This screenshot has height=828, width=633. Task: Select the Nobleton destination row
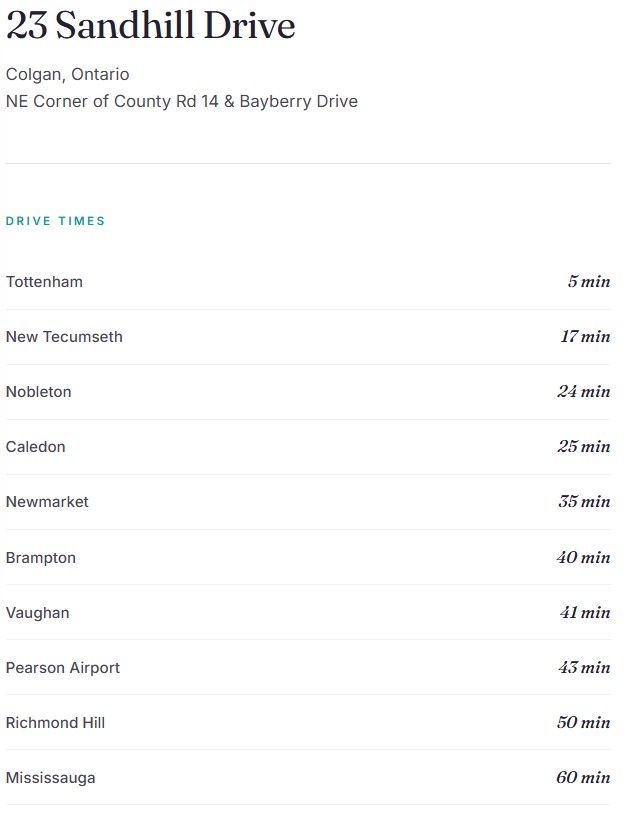(308, 392)
